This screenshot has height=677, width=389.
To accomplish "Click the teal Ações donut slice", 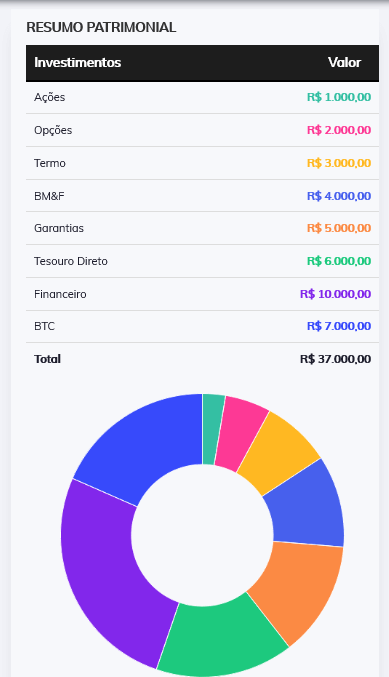I will tap(212, 429).
